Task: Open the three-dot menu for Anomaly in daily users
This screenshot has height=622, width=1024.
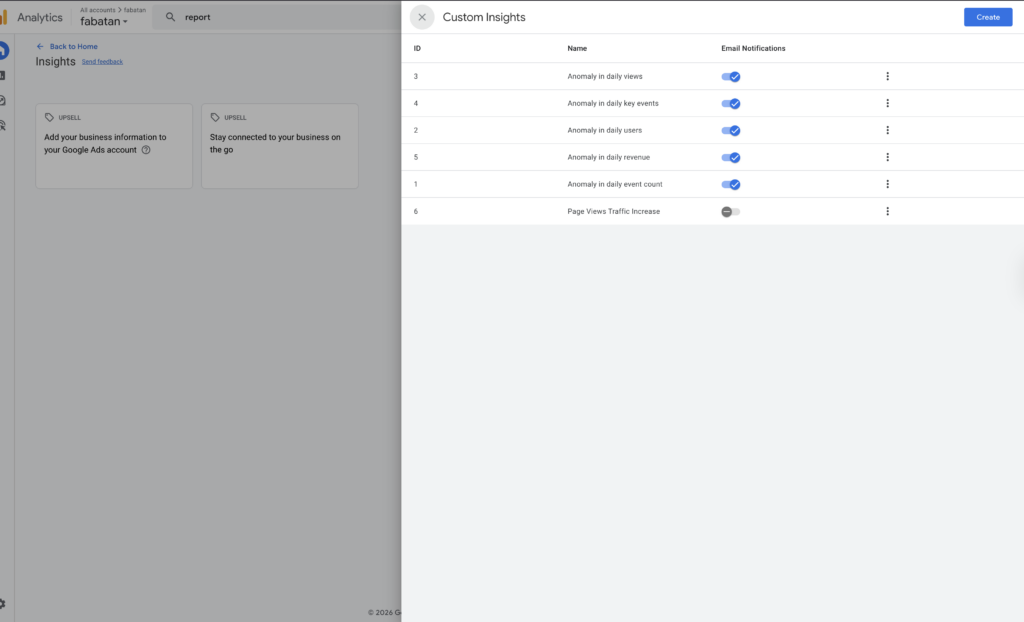Action: pos(887,129)
